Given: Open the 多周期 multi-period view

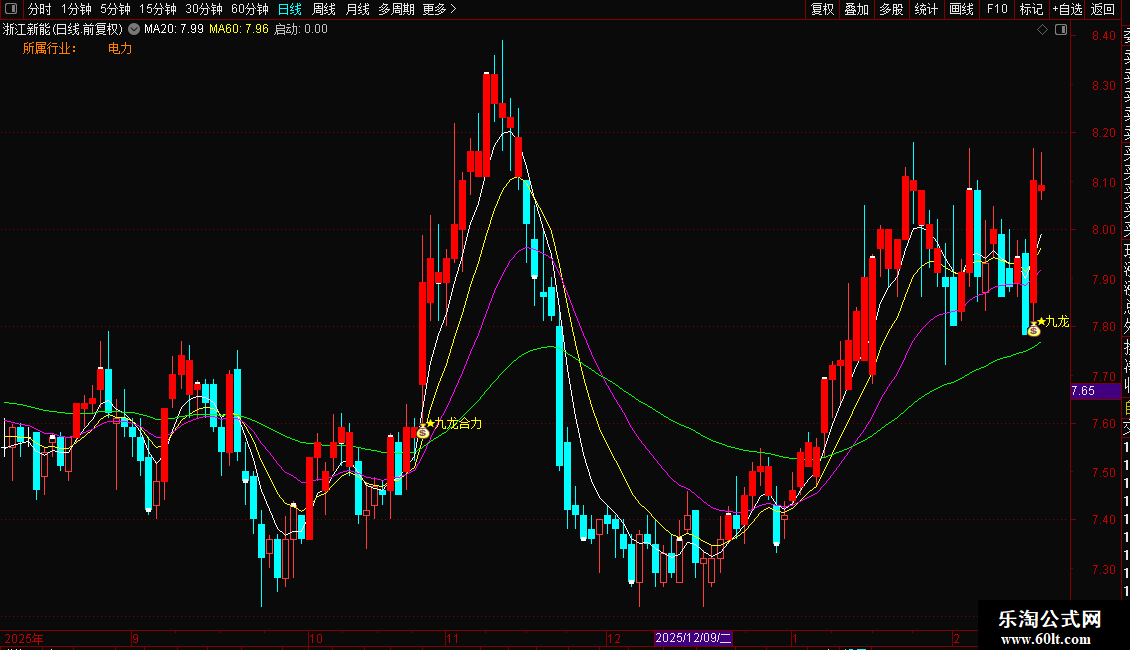Looking at the screenshot, I should coord(396,9).
